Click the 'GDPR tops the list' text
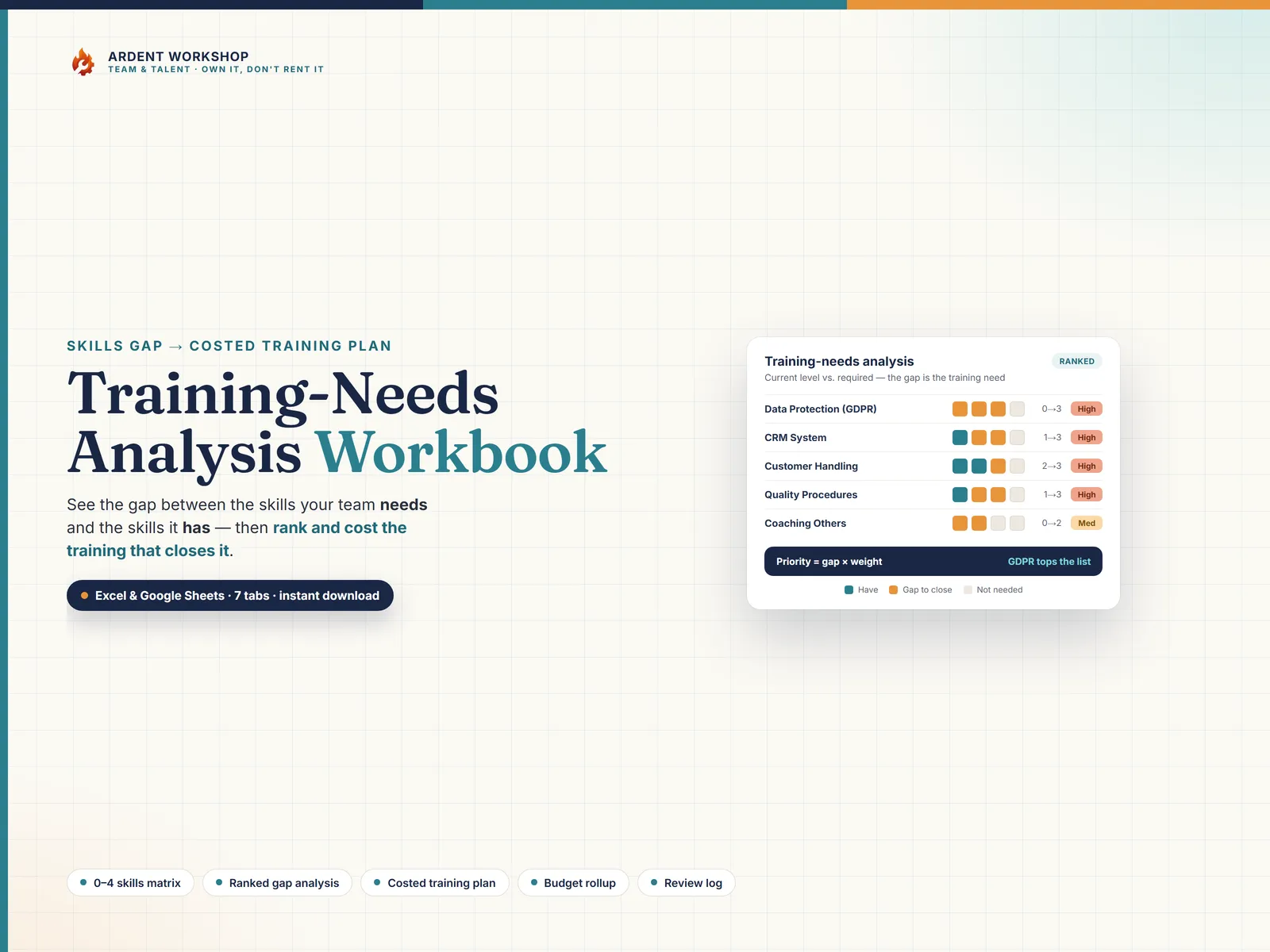 [x=1049, y=562]
